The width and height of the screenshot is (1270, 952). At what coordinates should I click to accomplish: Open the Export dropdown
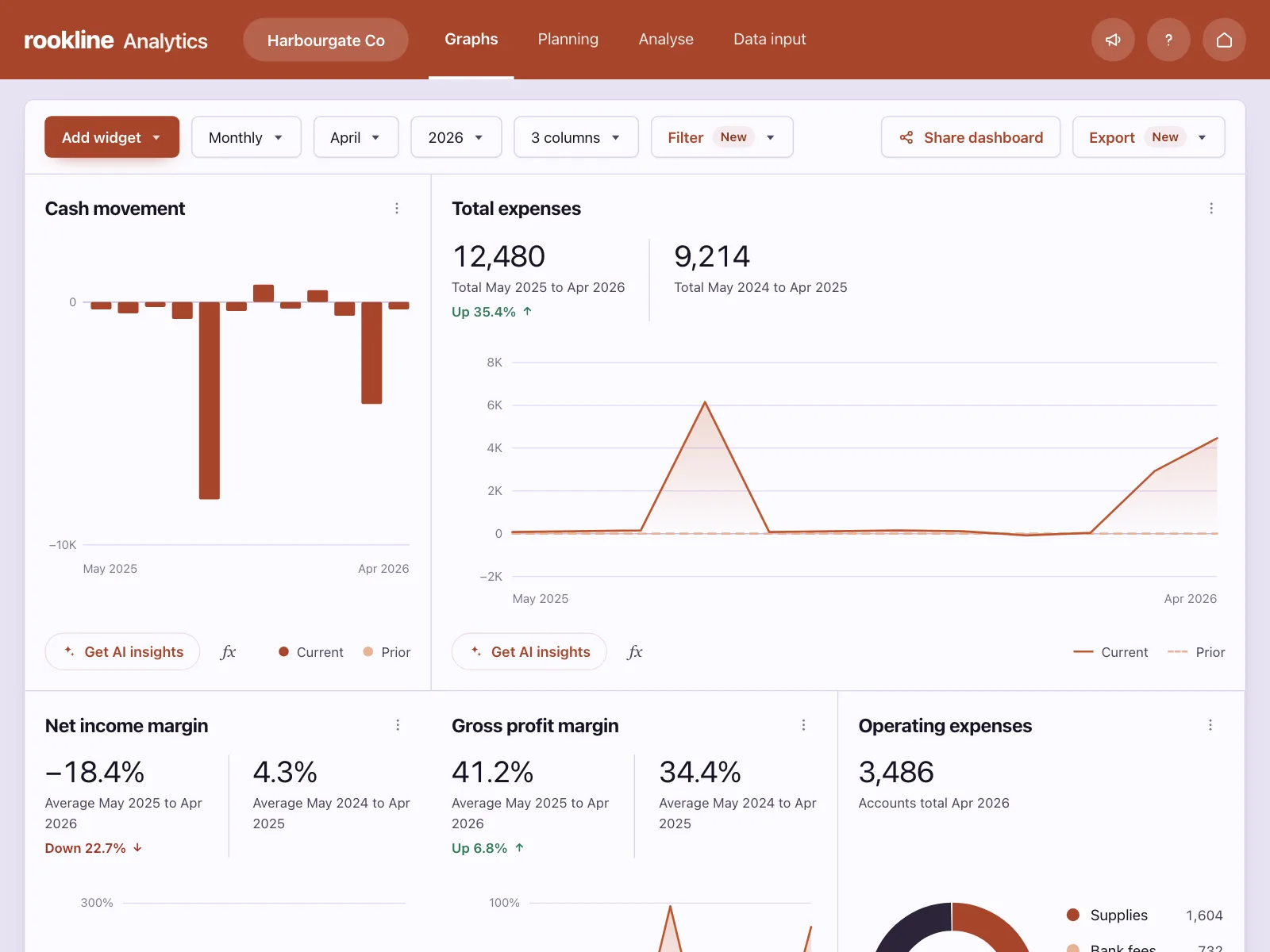(1149, 137)
